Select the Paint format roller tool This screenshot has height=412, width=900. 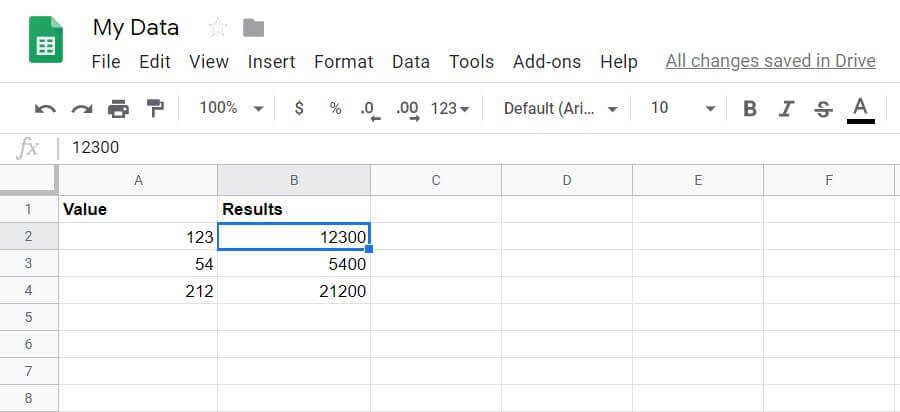tap(155, 108)
